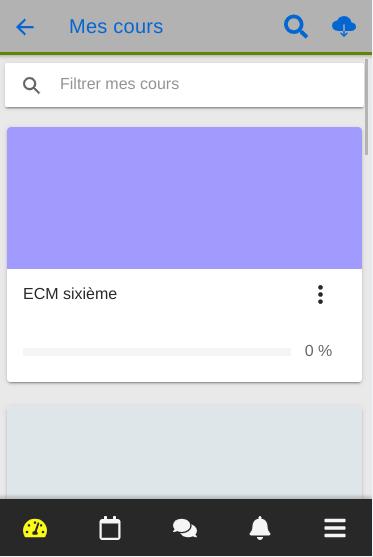Click the 0 % progress label
Image resolution: width=373 pixels, height=557 pixels.
click(x=318, y=351)
